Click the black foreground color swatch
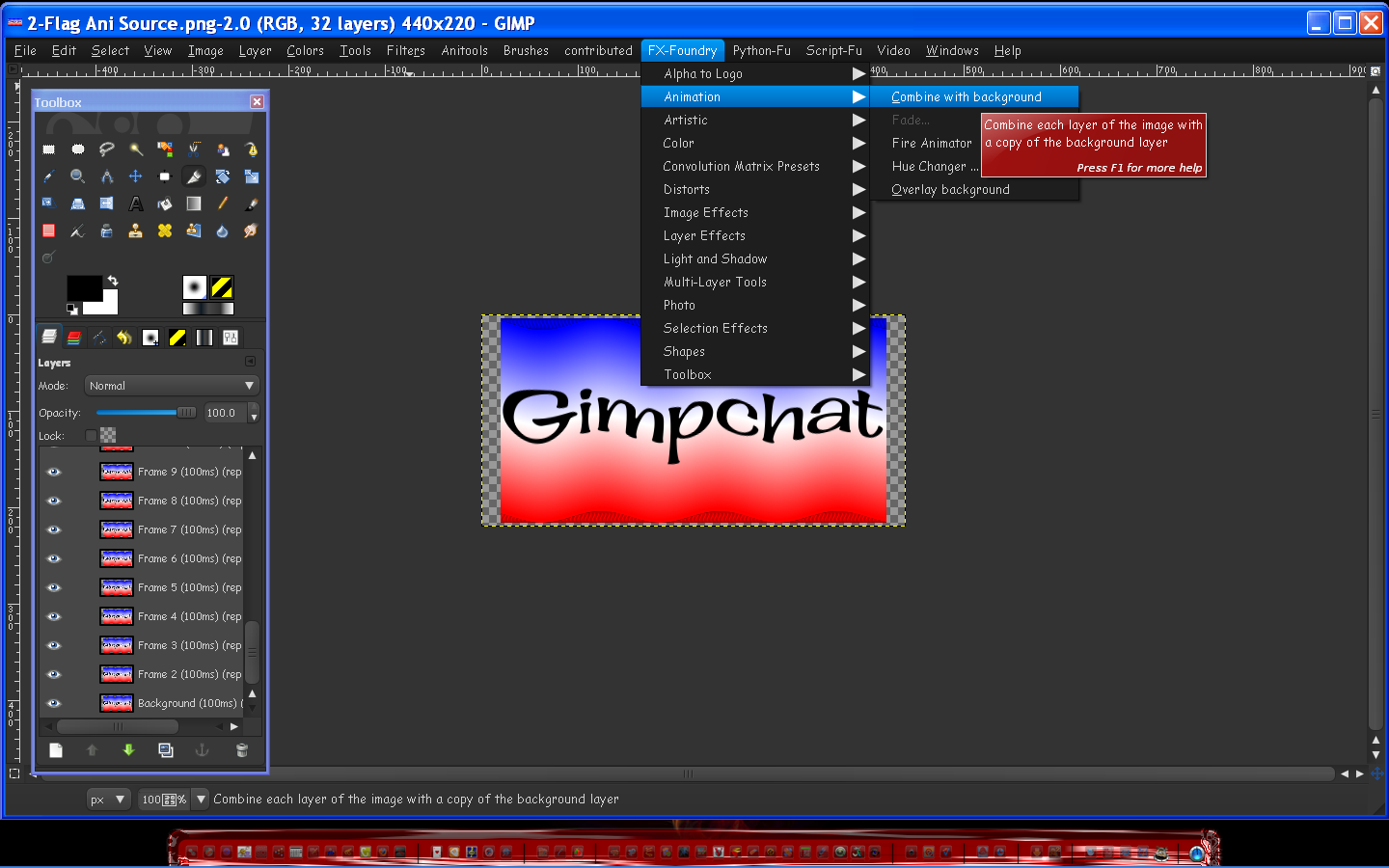Screen dimensions: 1389x868 [x=84, y=287]
